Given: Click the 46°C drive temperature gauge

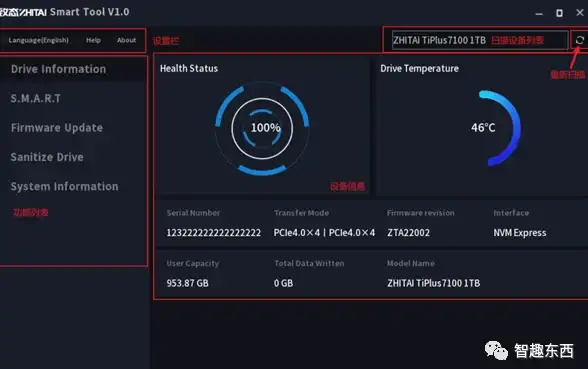Looking at the screenshot, I should (x=495, y=128).
